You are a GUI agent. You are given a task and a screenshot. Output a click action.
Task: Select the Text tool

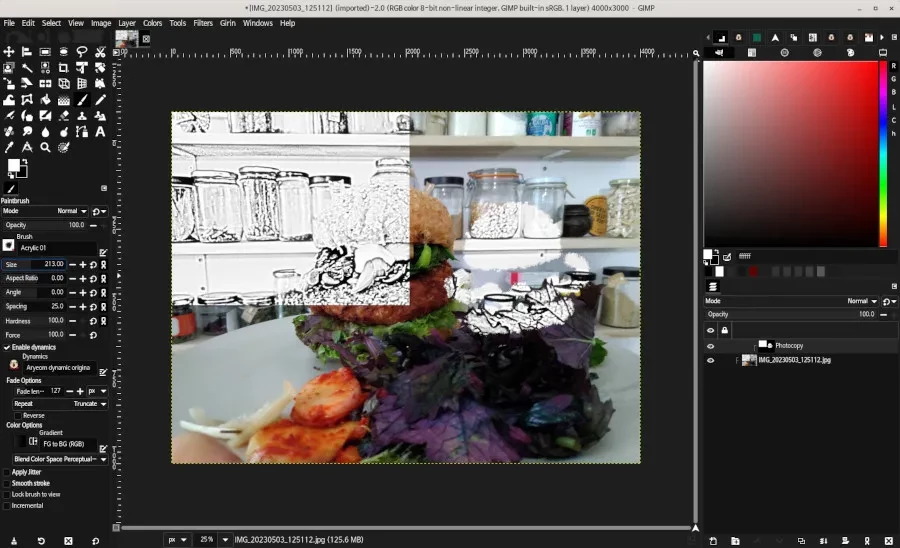click(100, 131)
